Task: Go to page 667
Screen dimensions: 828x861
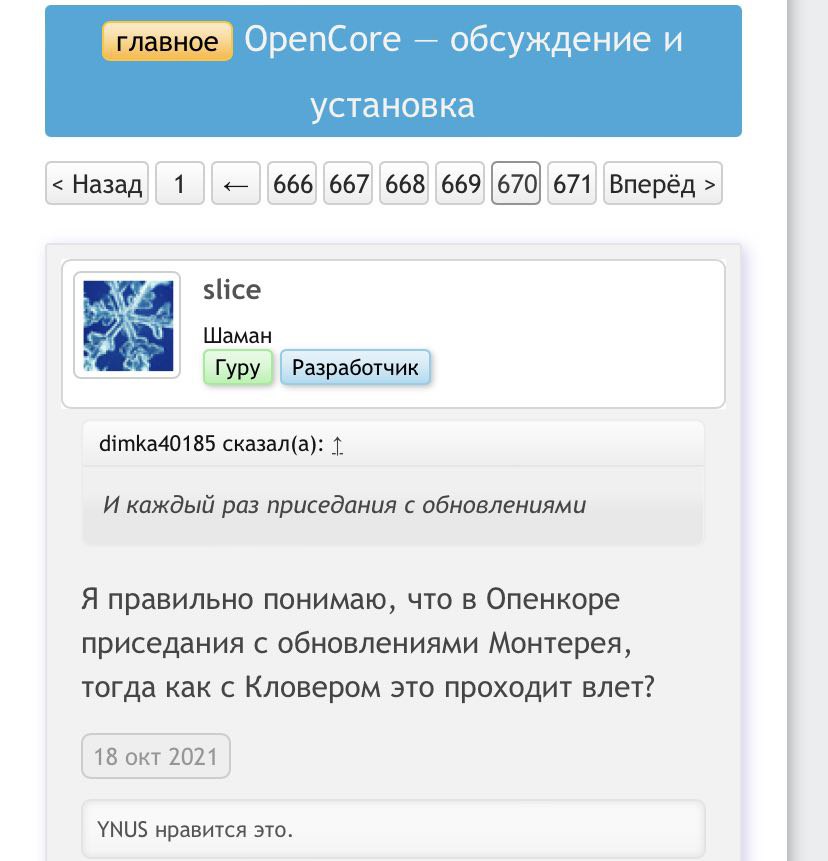Action: [348, 183]
